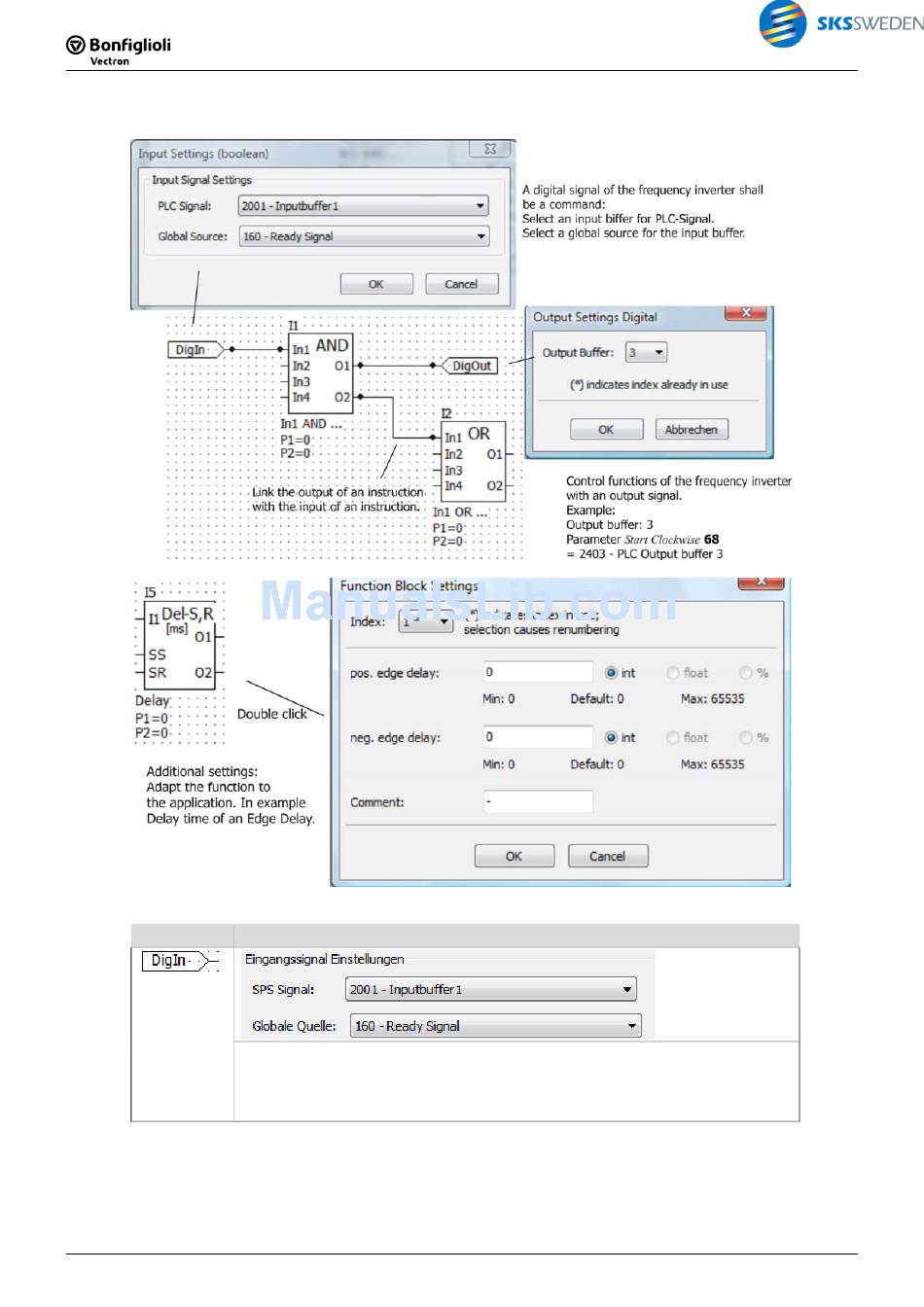Open the Output Buffer dropdown in Output Settings Digital
The height and width of the screenshot is (1307, 924).
tap(646, 352)
